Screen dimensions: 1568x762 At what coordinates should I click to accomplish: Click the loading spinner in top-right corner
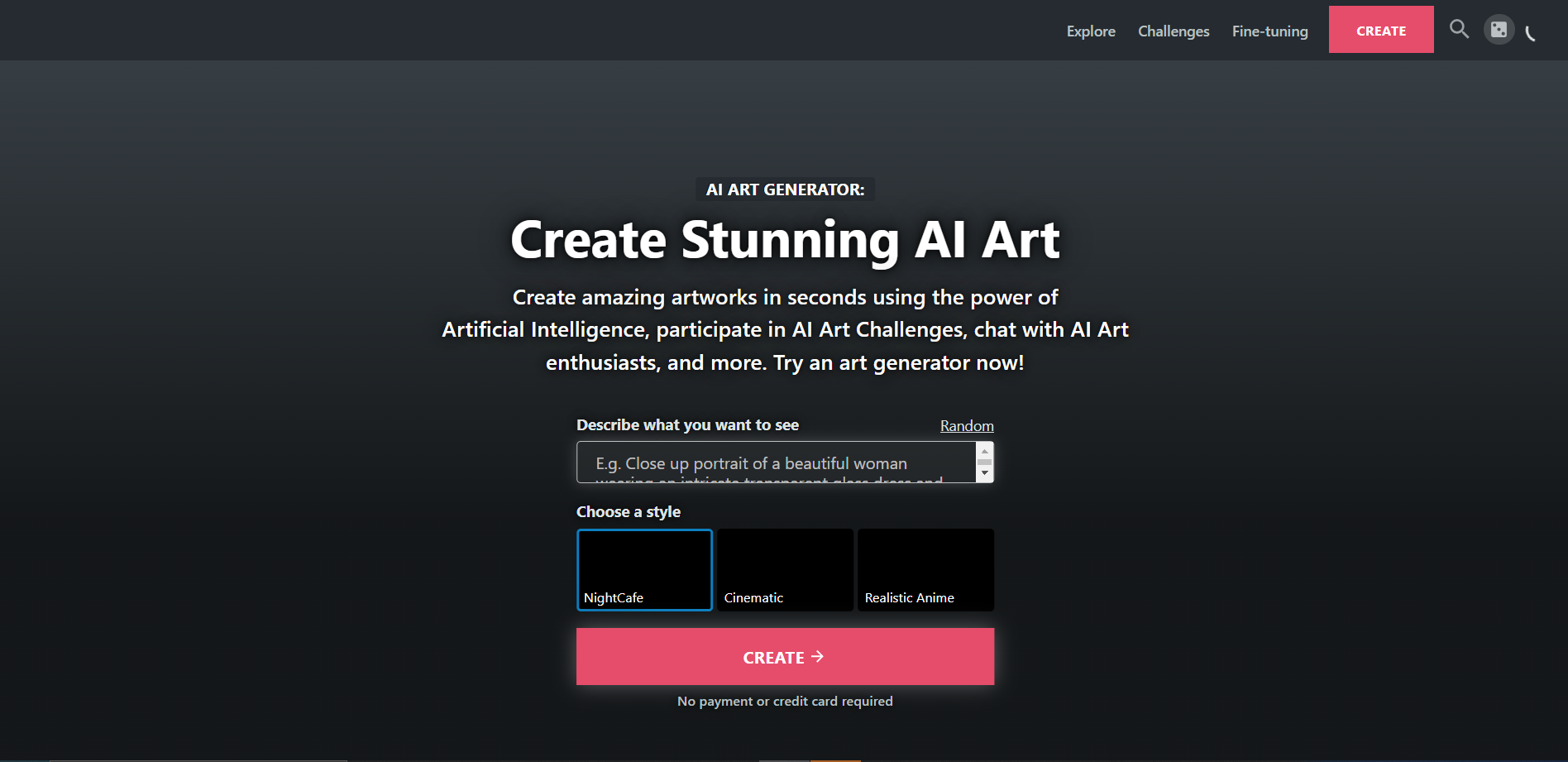(1531, 34)
